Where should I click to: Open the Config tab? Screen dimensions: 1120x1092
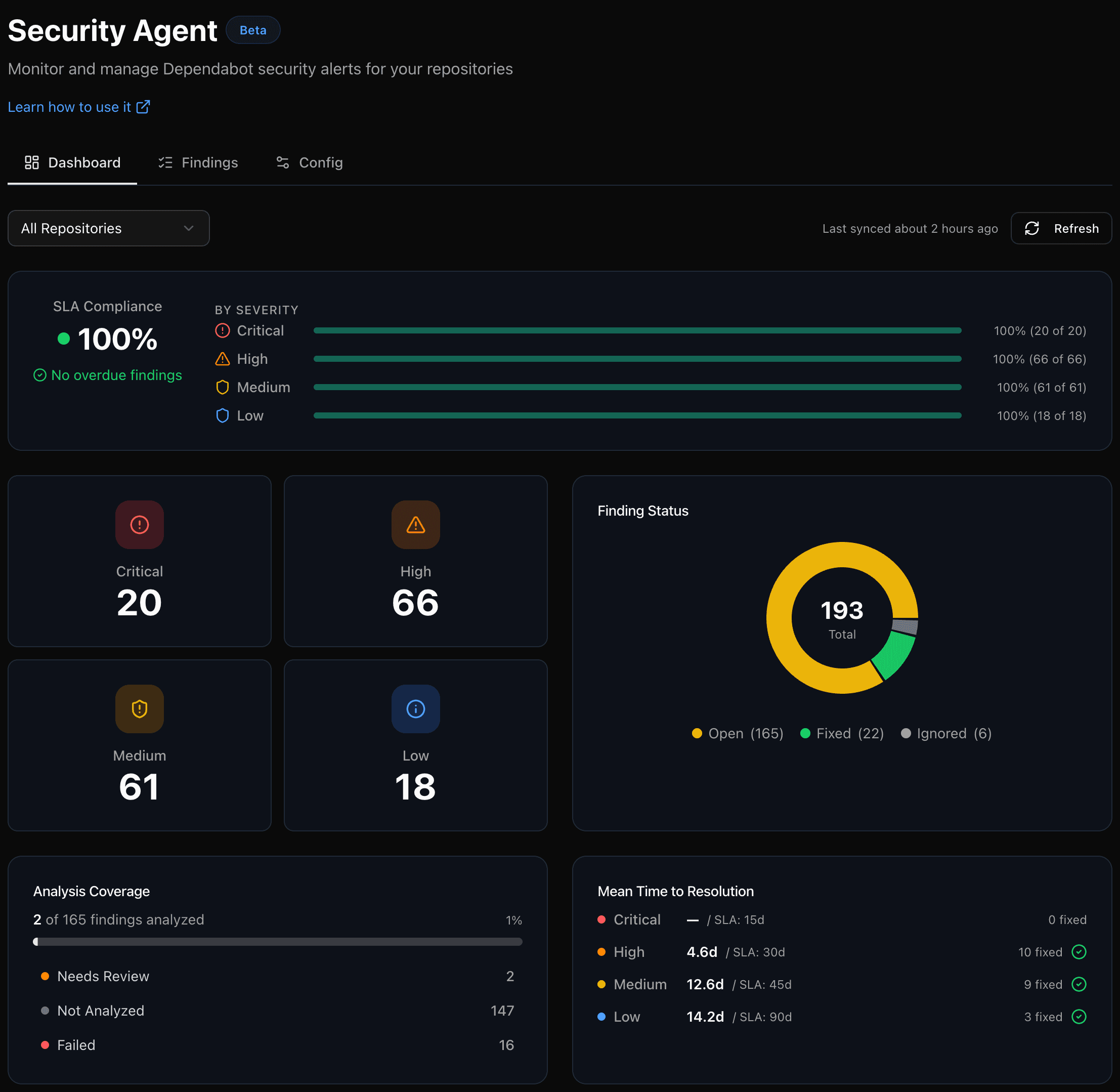pyautogui.click(x=309, y=162)
